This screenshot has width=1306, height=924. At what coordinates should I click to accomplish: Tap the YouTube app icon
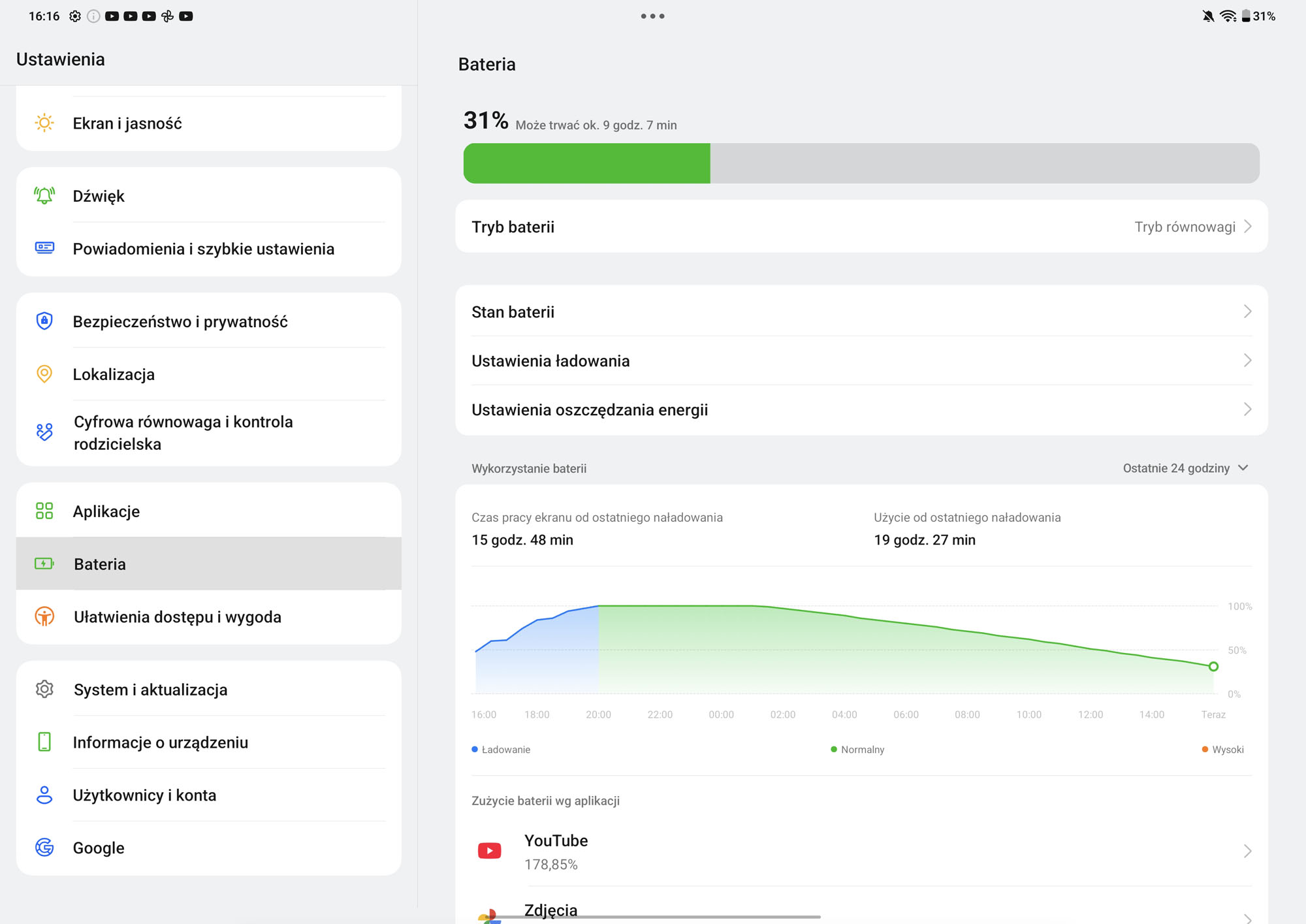tap(489, 850)
